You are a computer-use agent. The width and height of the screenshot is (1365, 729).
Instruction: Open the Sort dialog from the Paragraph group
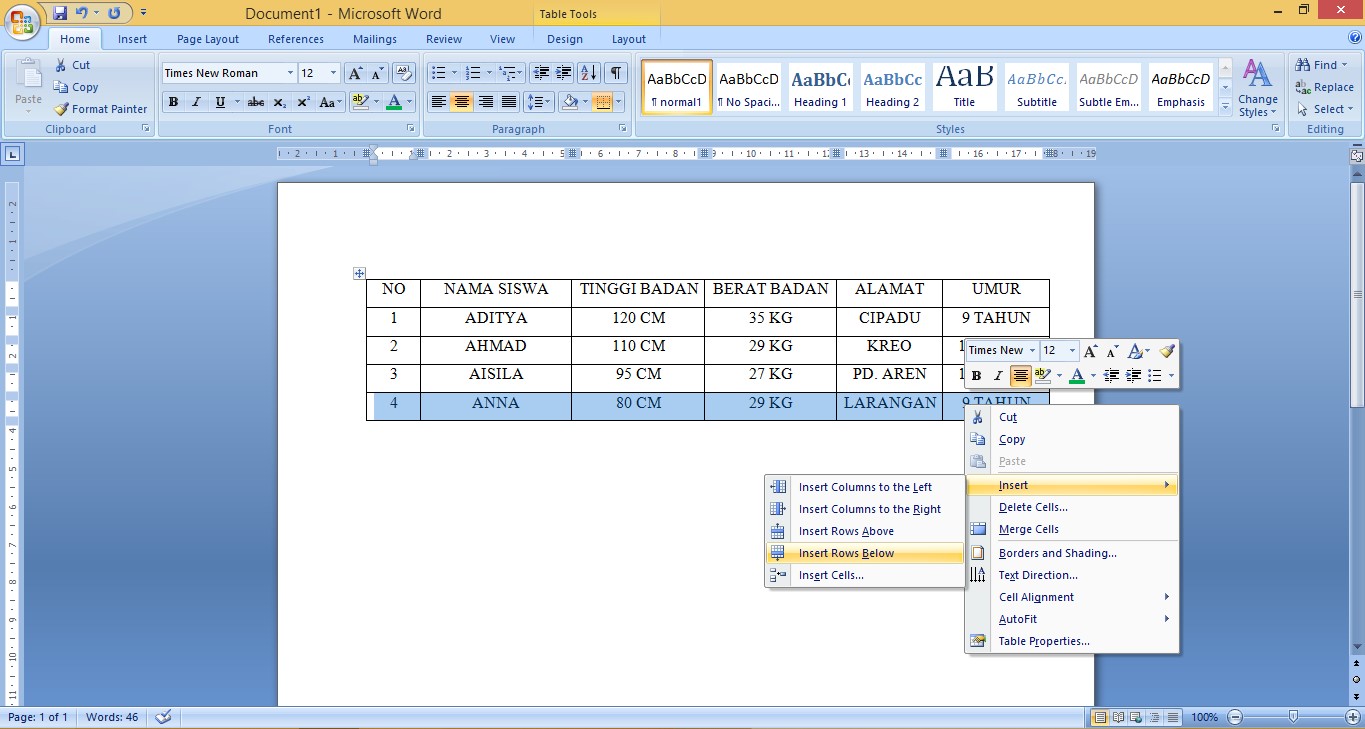point(588,72)
